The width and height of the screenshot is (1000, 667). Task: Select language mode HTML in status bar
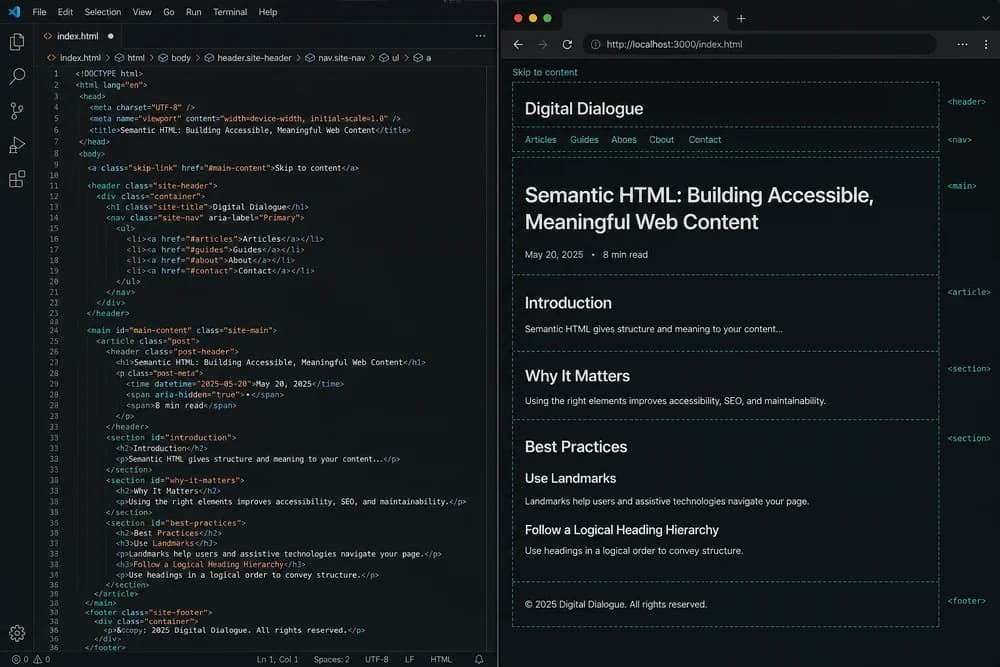pos(441,659)
